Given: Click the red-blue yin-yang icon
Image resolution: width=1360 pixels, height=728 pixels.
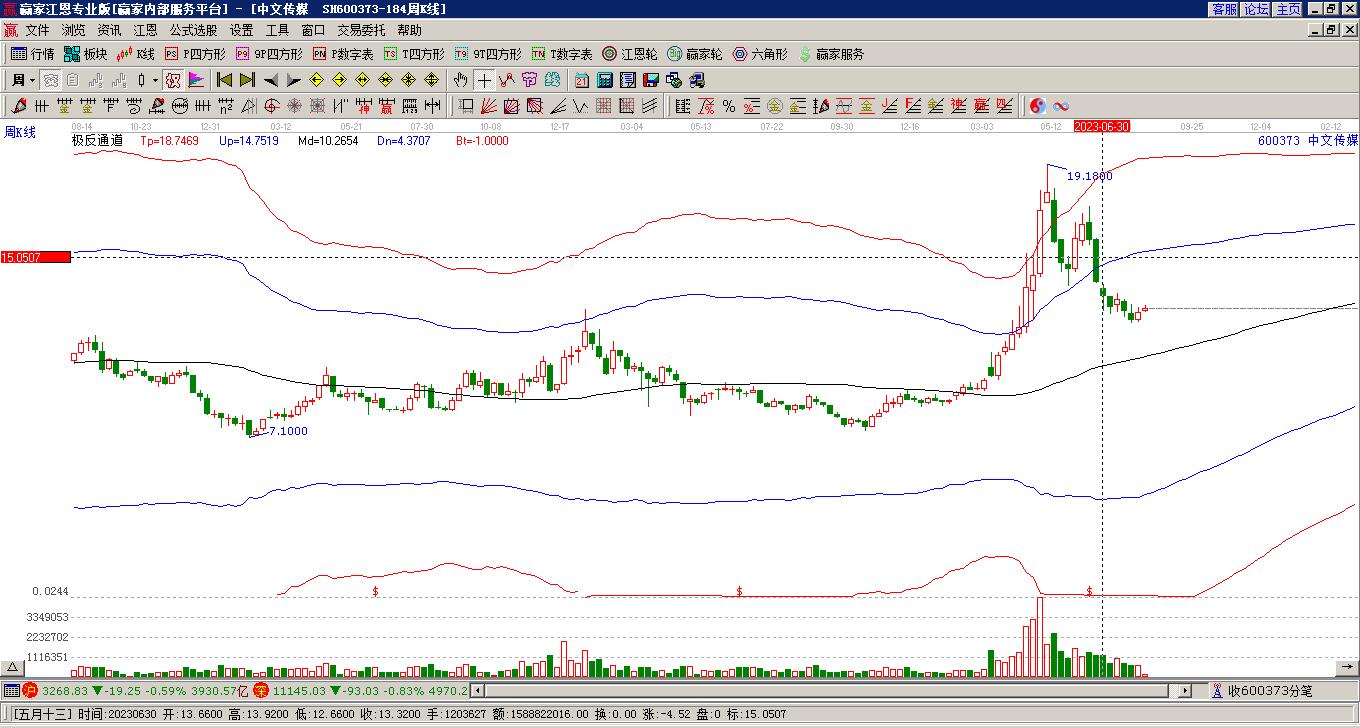Looking at the screenshot, I should [1038, 106].
